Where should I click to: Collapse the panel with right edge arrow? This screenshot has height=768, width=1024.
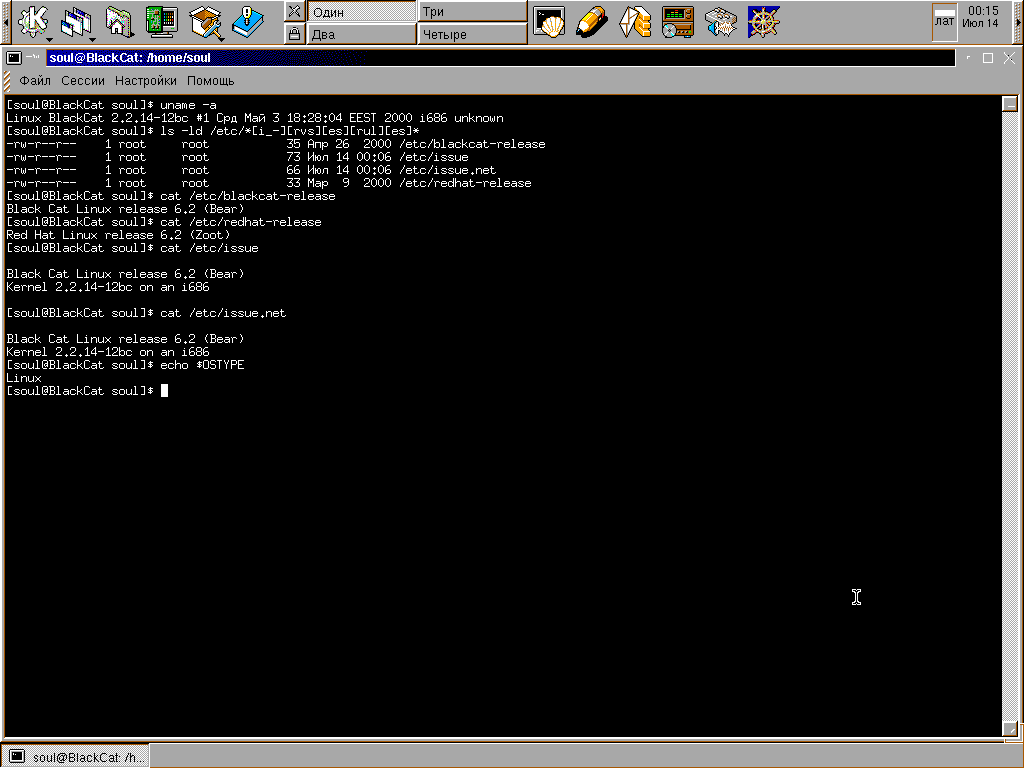(x=1017, y=22)
